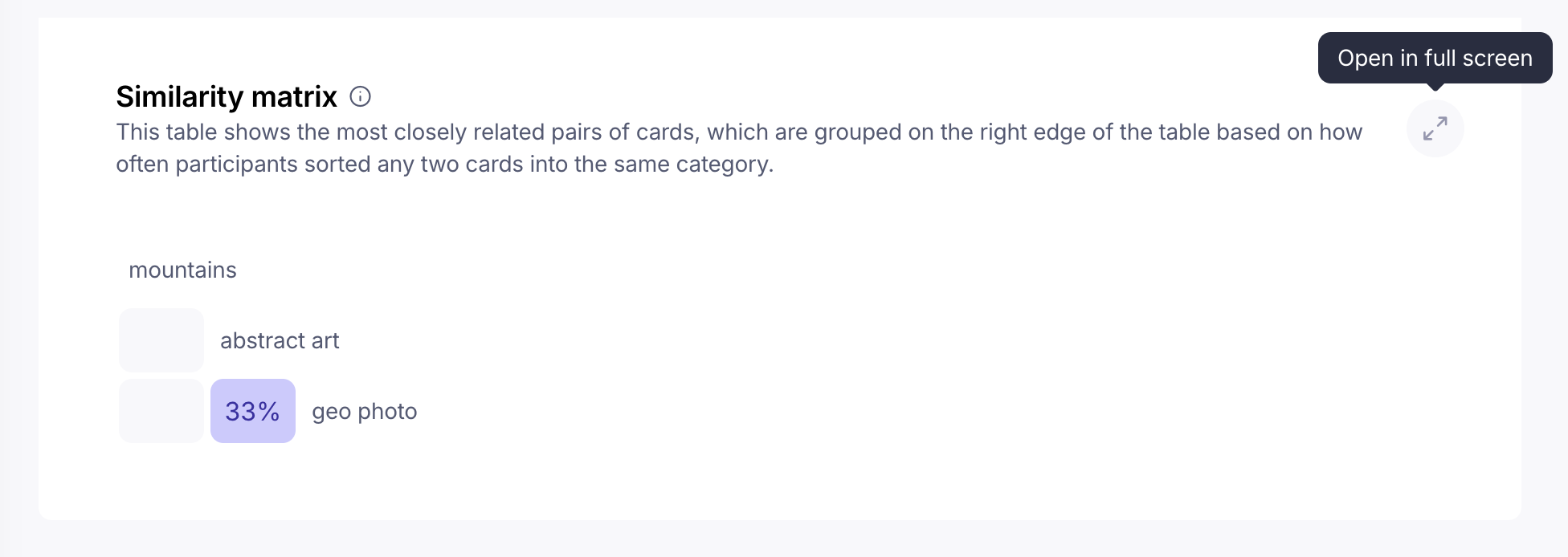Viewport: 1568px width, 557px height.
Task: Click the info icon beside Similarity matrix
Action: (361, 97)
